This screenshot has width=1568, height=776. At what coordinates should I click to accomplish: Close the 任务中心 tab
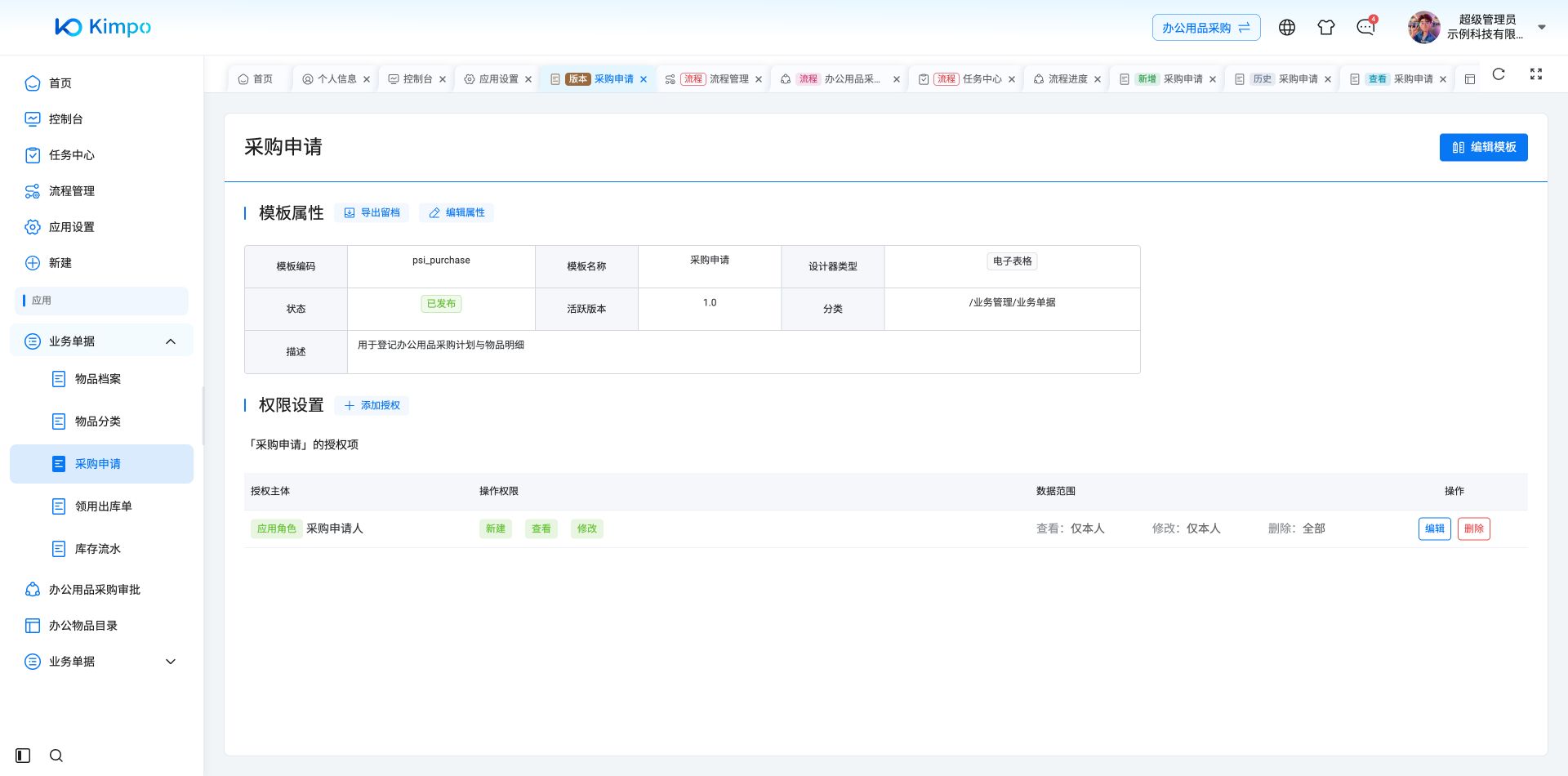click(x=1012, y=79)
